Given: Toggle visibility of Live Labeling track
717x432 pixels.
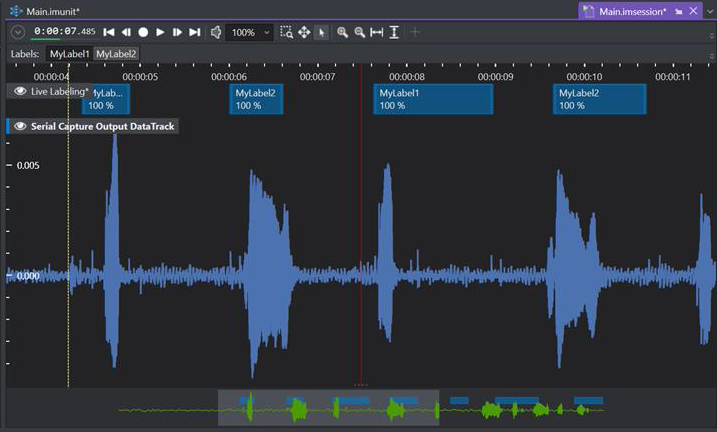Looking at the screenshot, I should click(20, 91).
